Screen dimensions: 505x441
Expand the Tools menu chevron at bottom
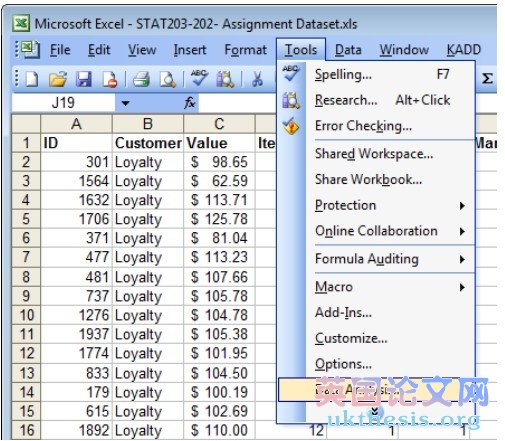click(x=375, y=411)
